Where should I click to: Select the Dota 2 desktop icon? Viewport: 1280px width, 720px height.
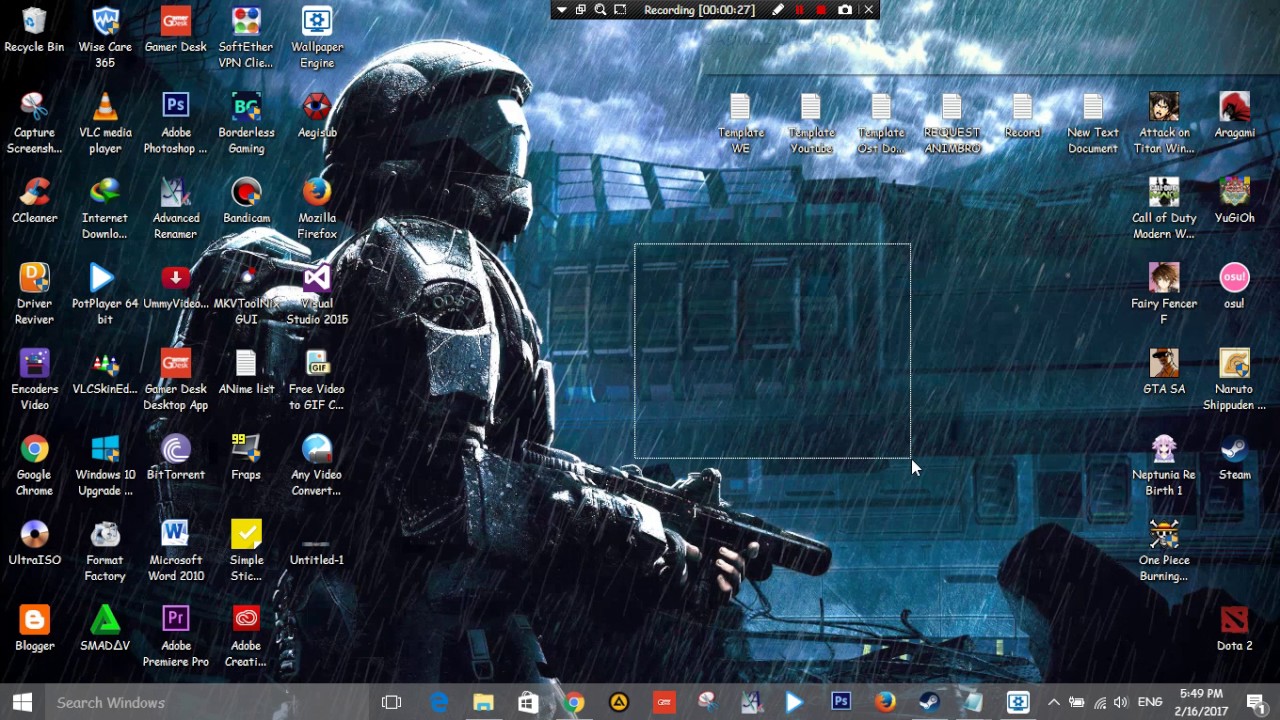[x=1235, y=628]
